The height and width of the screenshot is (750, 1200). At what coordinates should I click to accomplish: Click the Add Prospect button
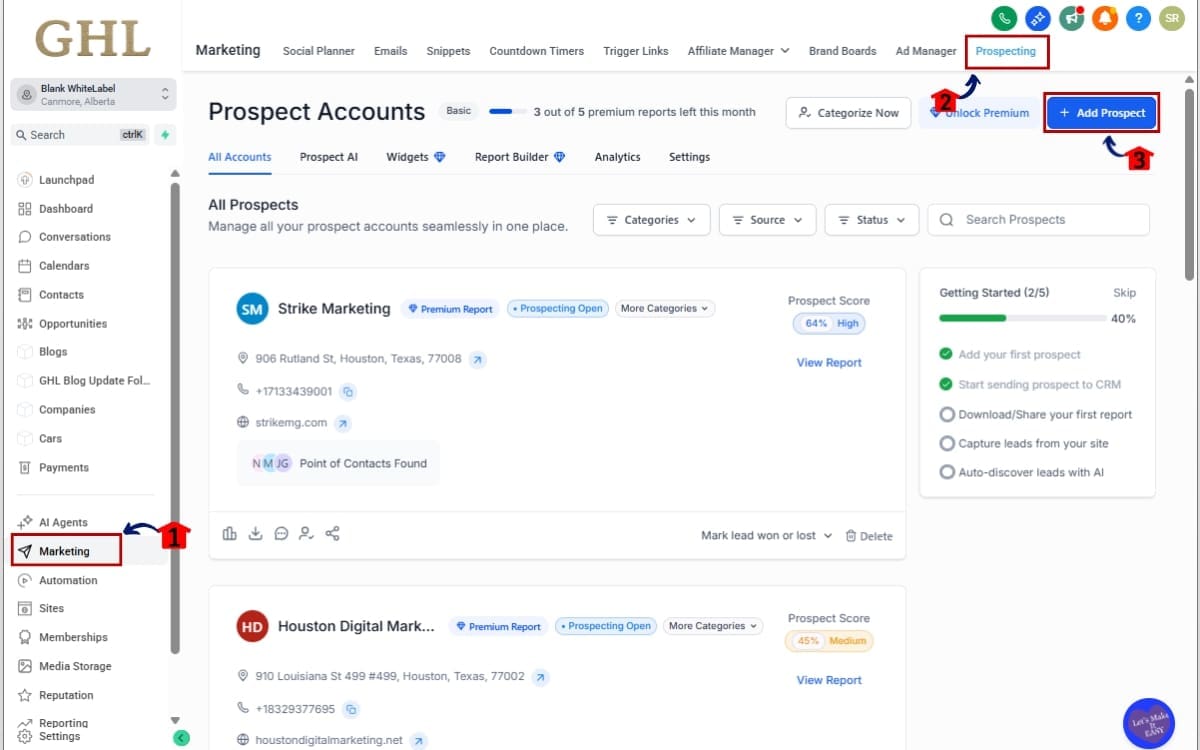tap(1101, 113)
